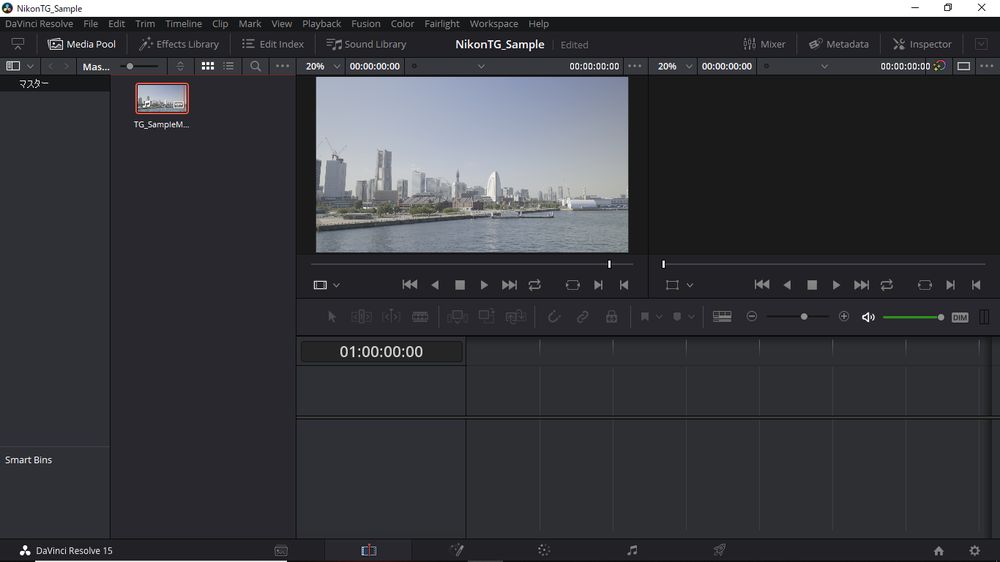Open flag color dropdown arrow

click(x=659, y=317)
